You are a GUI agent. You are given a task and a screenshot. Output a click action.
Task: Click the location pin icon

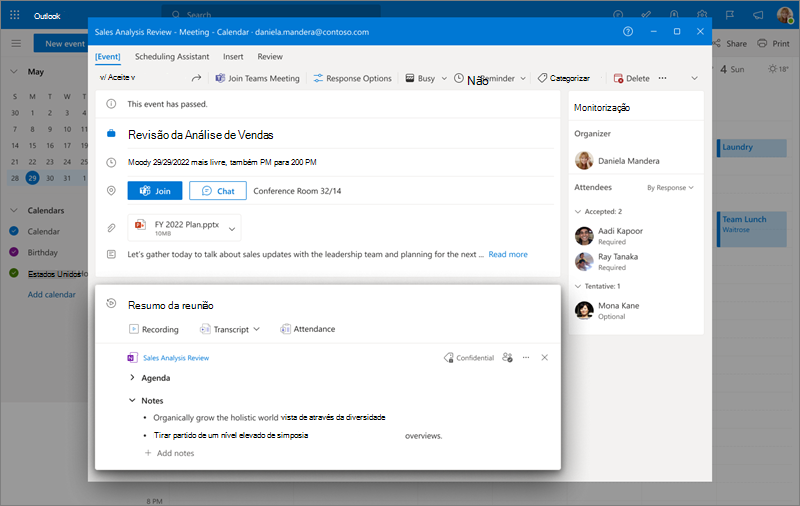[111, 191]
